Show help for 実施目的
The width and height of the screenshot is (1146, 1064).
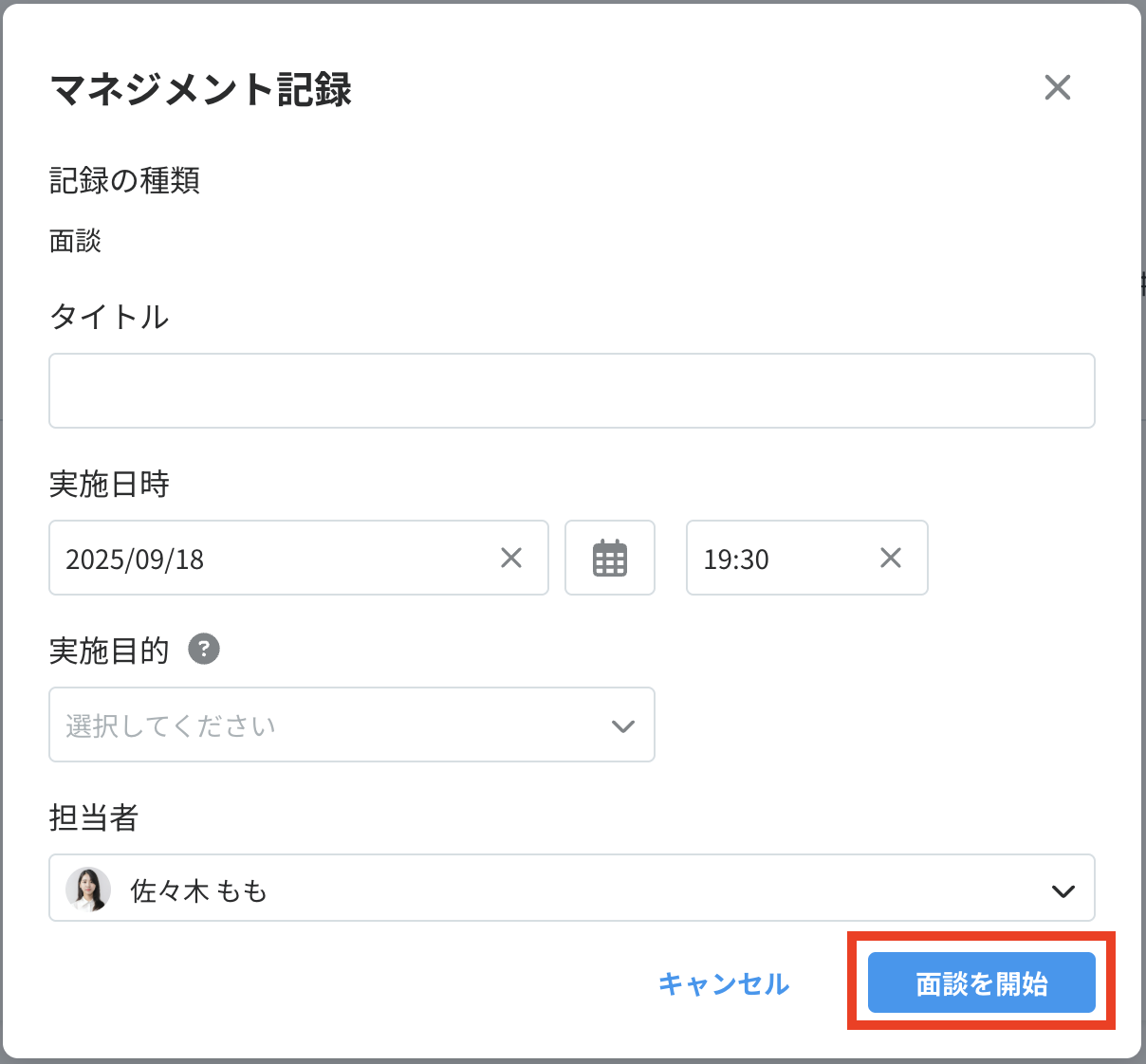pyautogui.click(x=204, y=650)
